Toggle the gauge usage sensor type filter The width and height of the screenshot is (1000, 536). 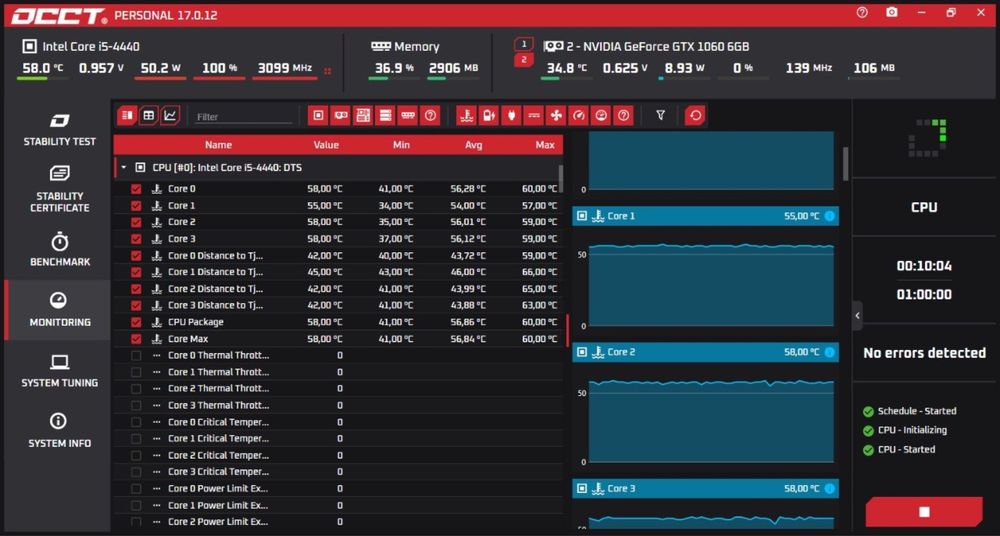(x=578, y=115)
